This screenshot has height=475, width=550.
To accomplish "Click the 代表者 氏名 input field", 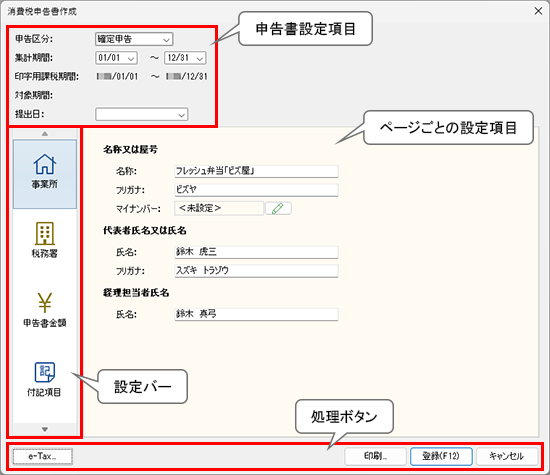I will (x=256, y=252).
